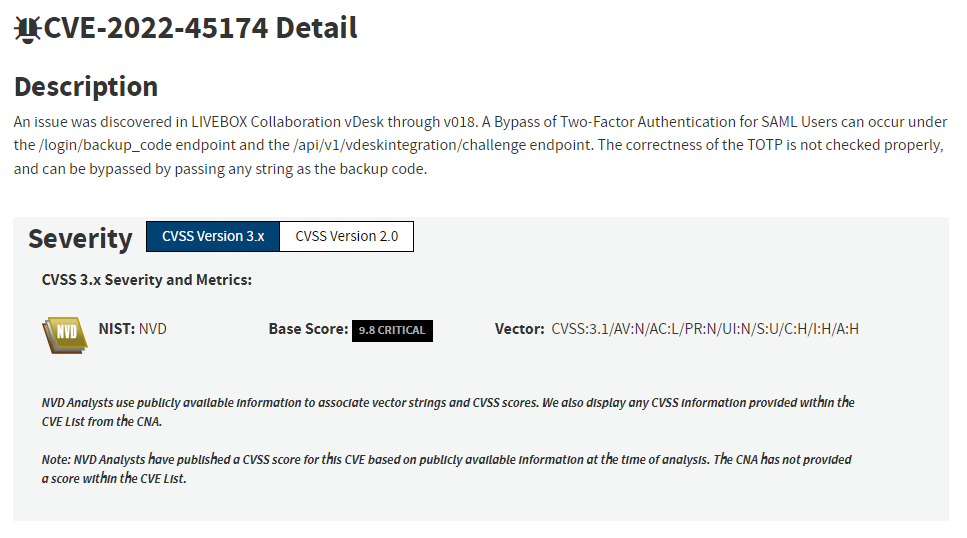The width and height of the screenshot is (967, 538).
Task: Click the Base Score label
Action: click(308, 329)
